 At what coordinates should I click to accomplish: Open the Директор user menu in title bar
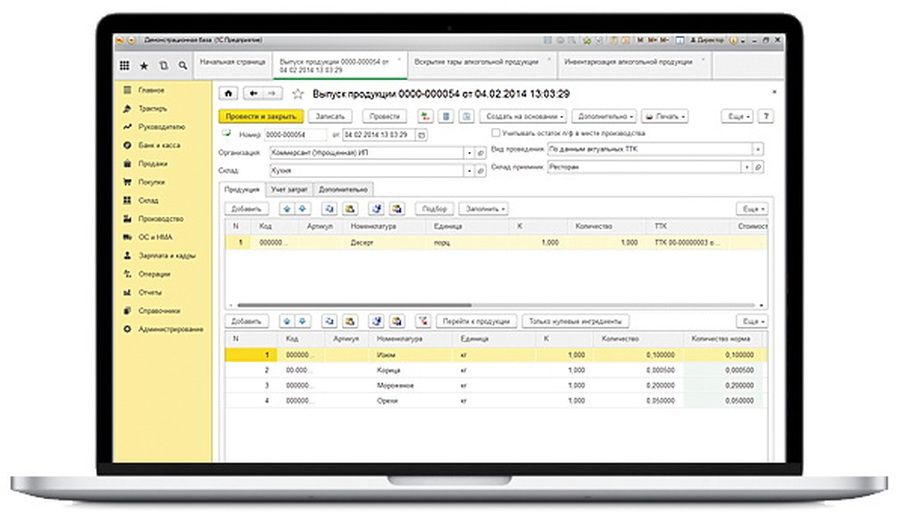click(707, 40)
